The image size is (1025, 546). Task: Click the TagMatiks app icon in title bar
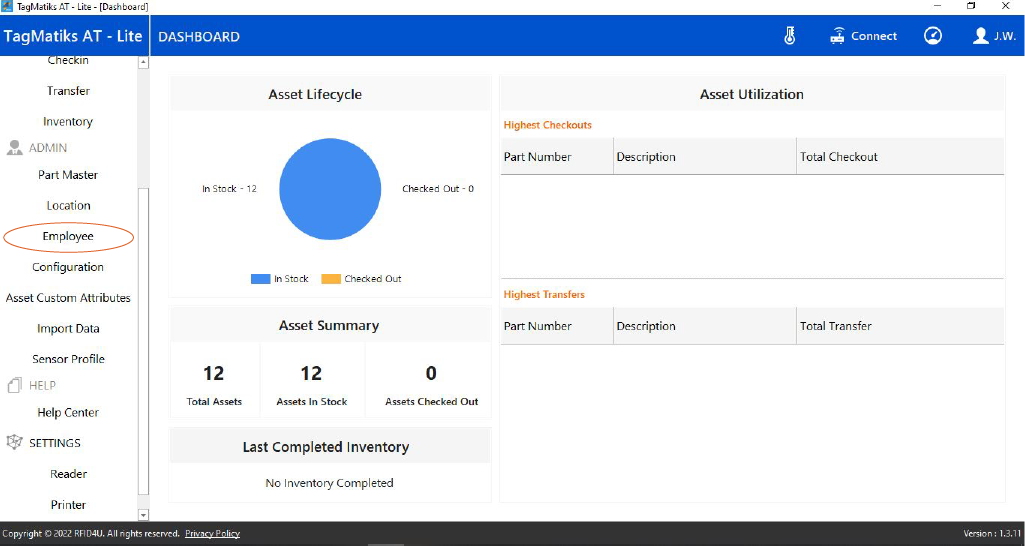click(x=8, y=7)
